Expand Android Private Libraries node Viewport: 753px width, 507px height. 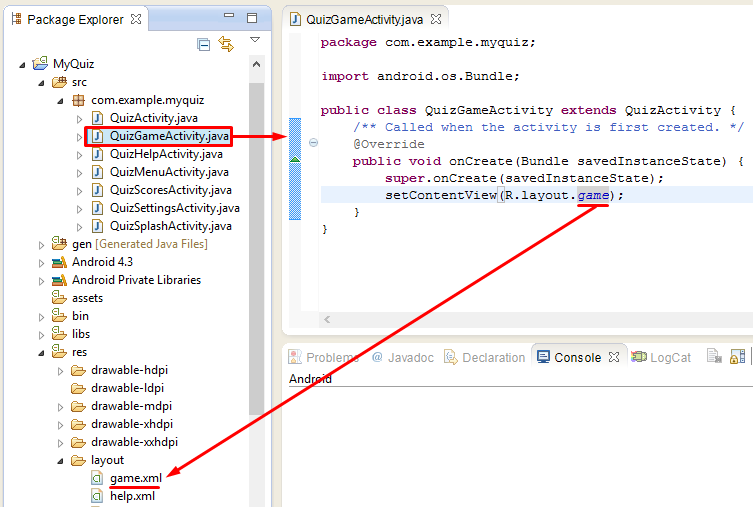point(41,281)
